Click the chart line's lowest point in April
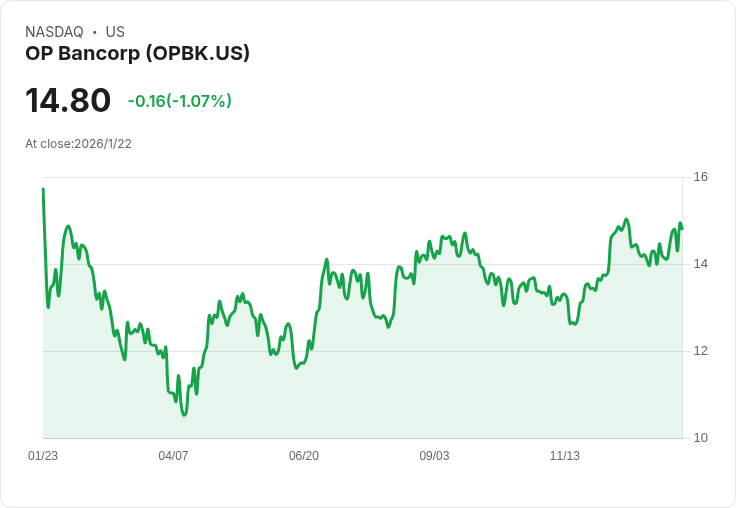The width and height of the screenshot is (736, 508). (x=184, y=414)
